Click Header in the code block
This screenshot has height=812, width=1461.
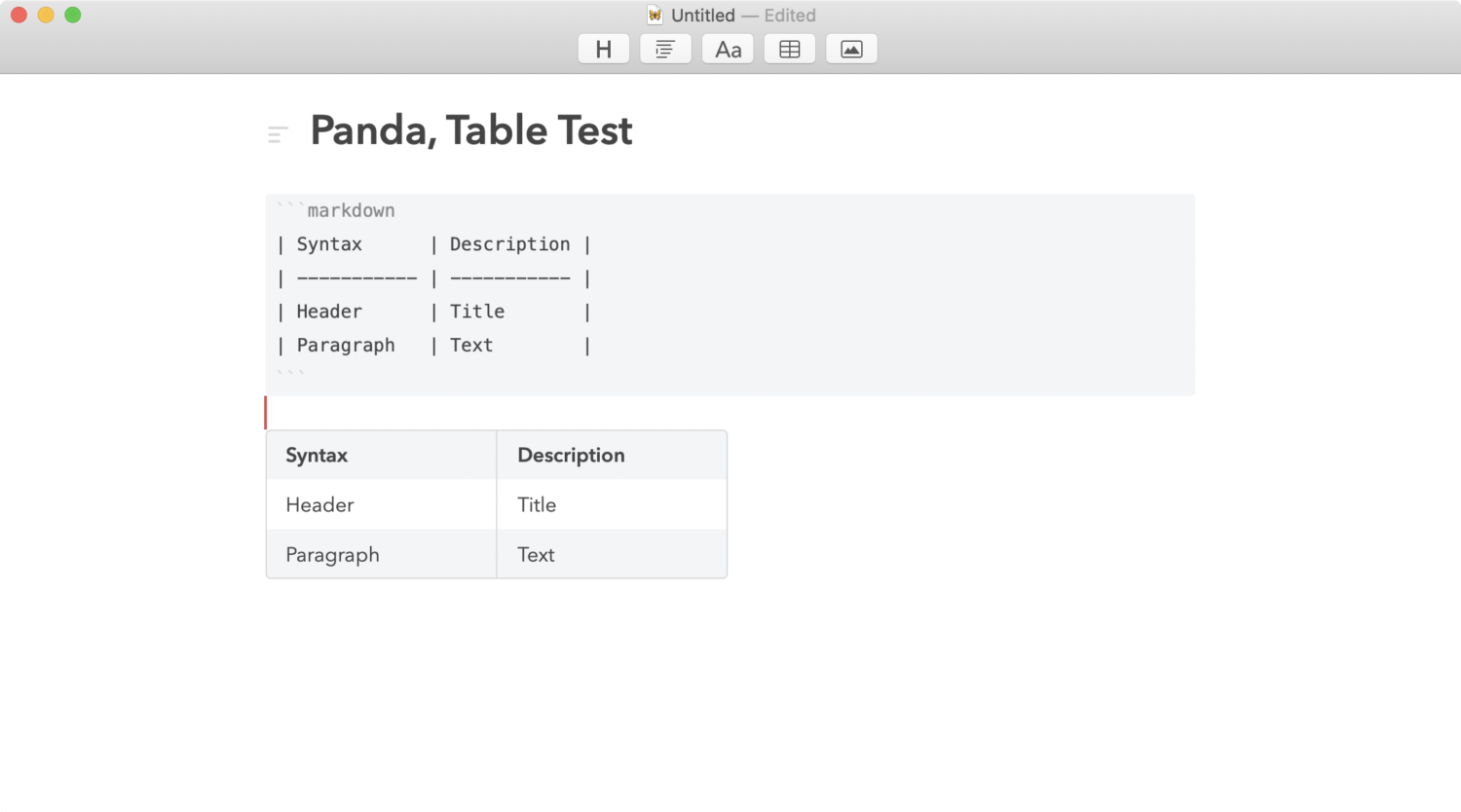(329, 312)
